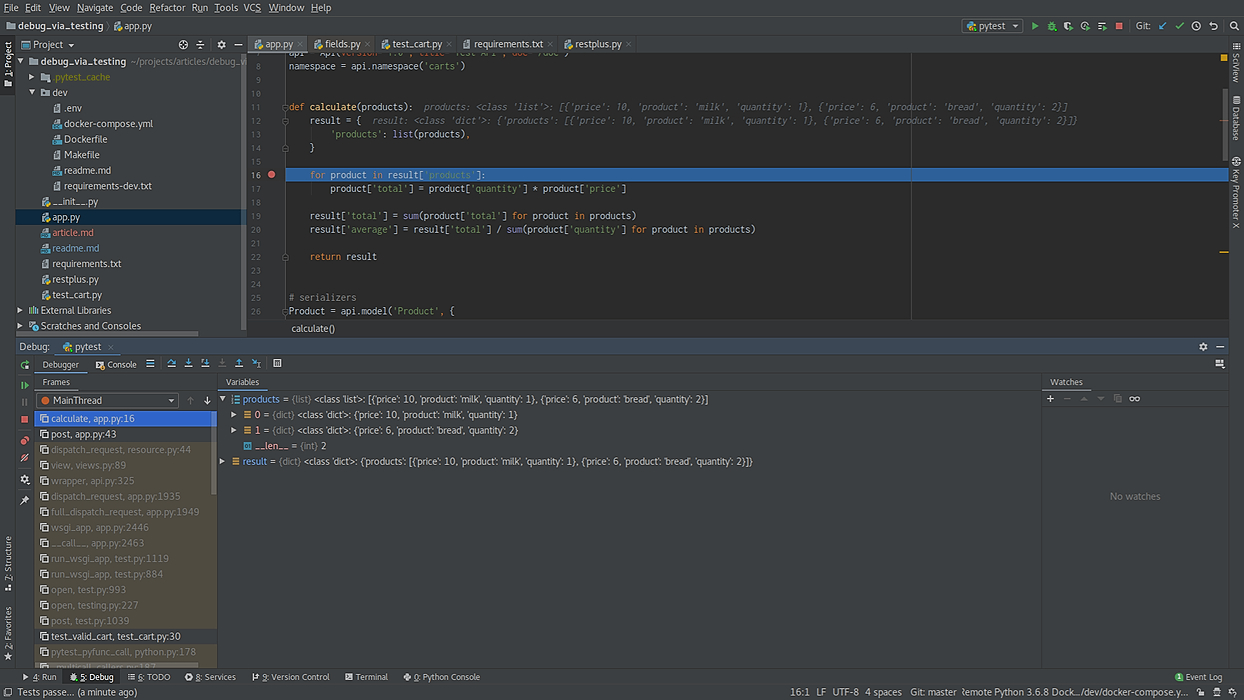Open the Database side panel
Image resolution: width=1244 pixels, height=700 pixels.
pyautogui.click(x=1236, y=118)
